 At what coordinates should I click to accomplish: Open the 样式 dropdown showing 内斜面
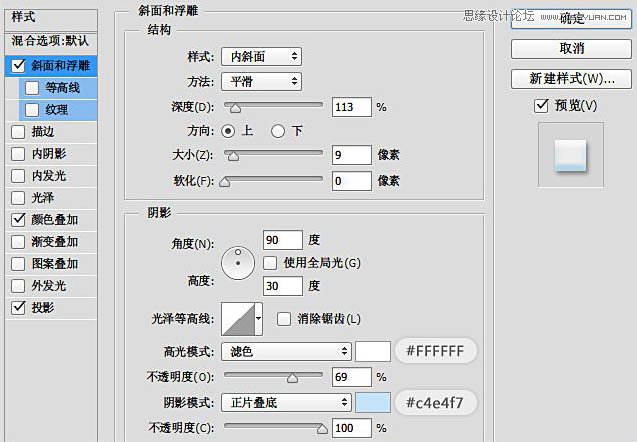click(261, 57)
